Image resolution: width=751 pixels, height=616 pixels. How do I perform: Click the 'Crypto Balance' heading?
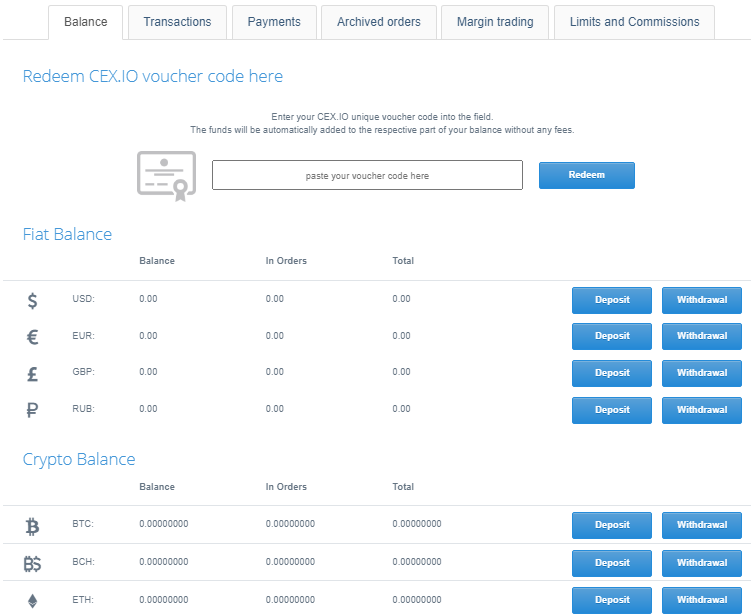(x=79, y=459)
